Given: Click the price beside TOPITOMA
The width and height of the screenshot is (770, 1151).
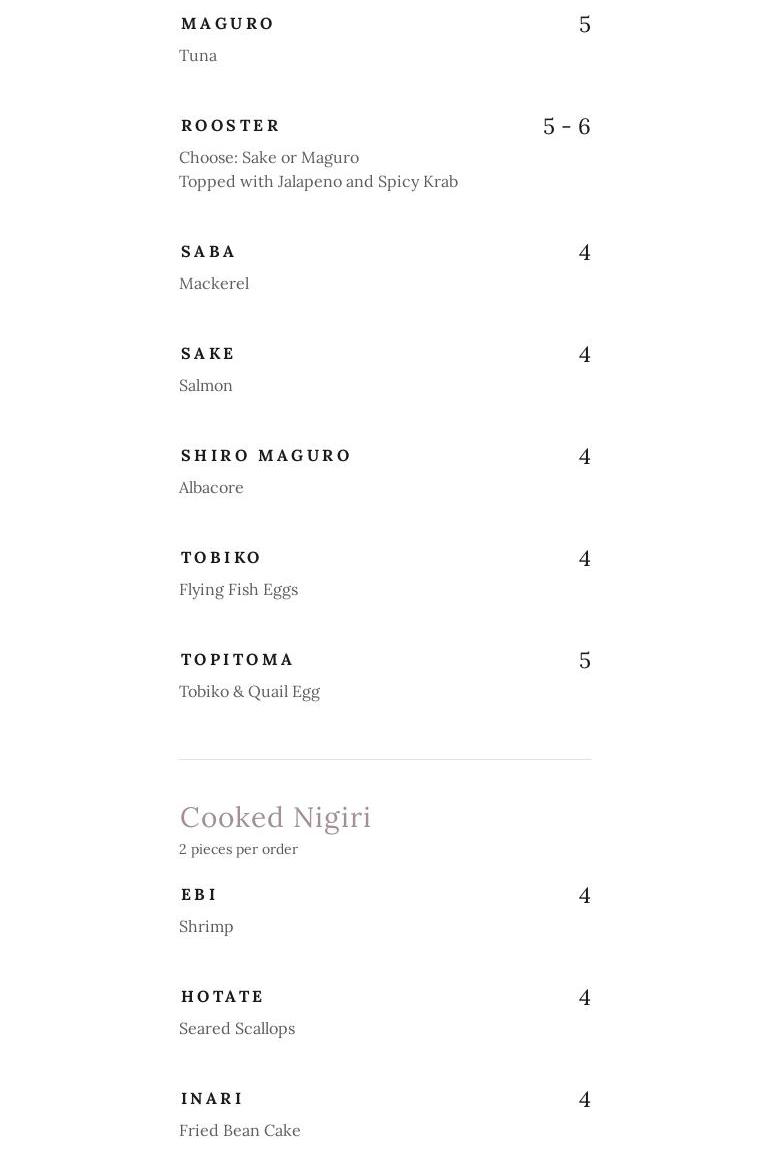Looking at the screenshot, I should click(x=585, y=660).
